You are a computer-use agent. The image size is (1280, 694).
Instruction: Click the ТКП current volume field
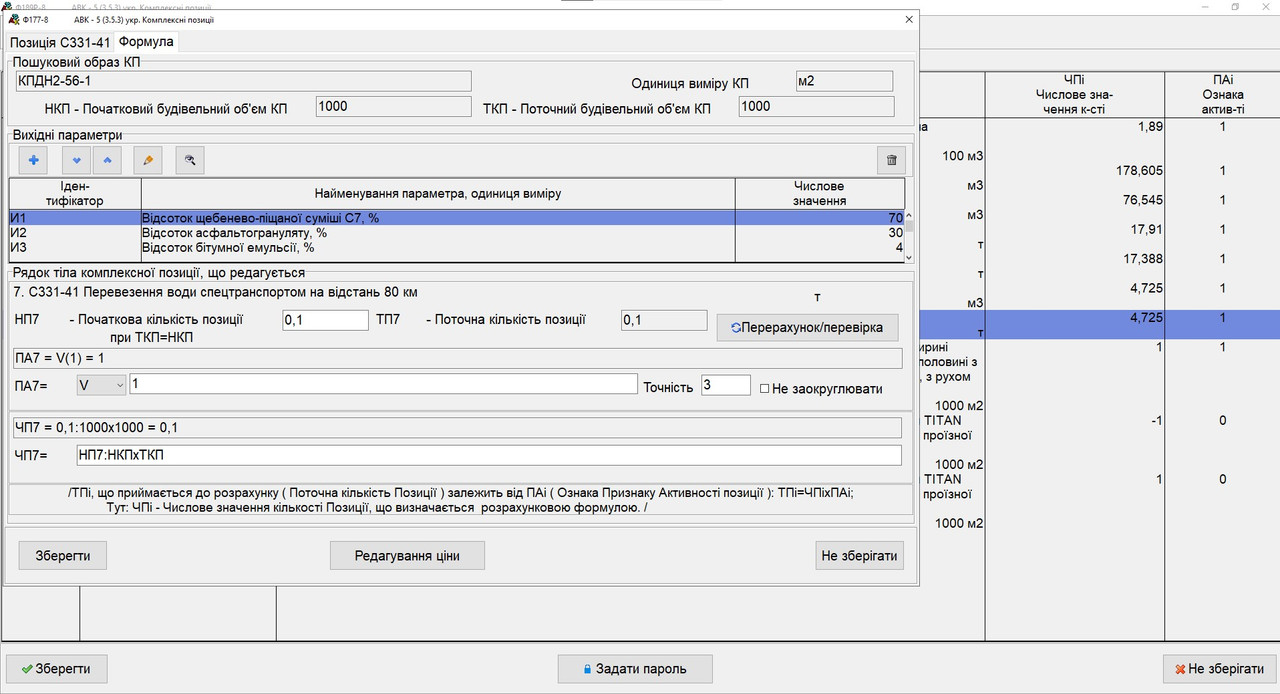[x=816, y=106]
